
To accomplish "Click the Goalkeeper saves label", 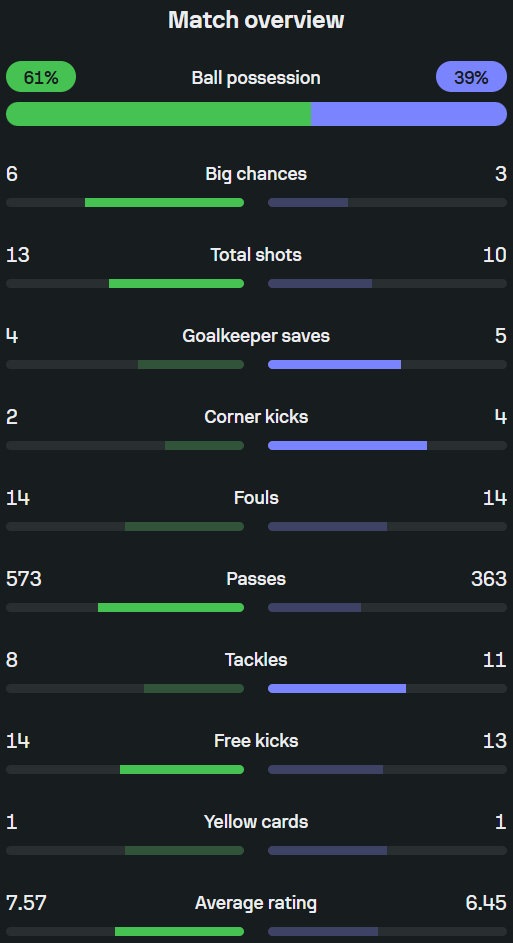I will click(x=256, y=336).
